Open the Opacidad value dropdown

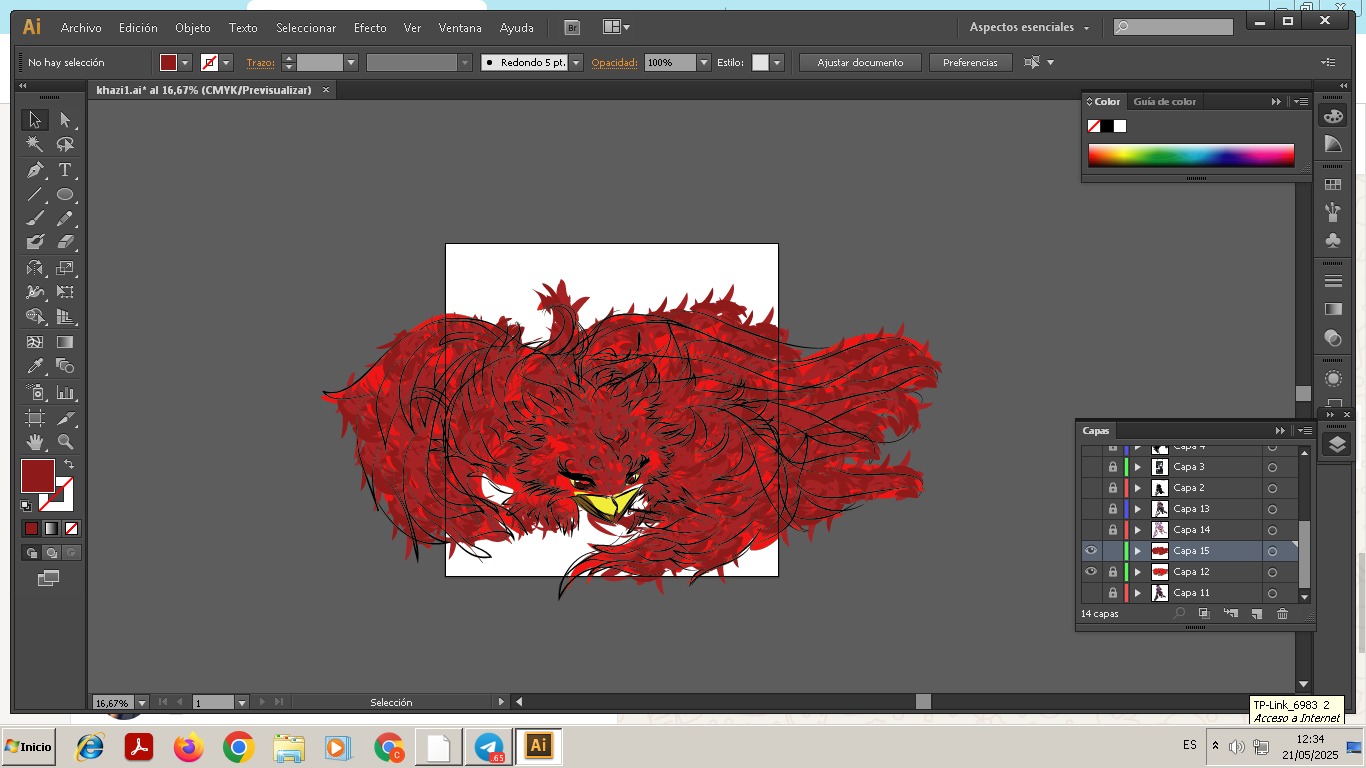704,62
